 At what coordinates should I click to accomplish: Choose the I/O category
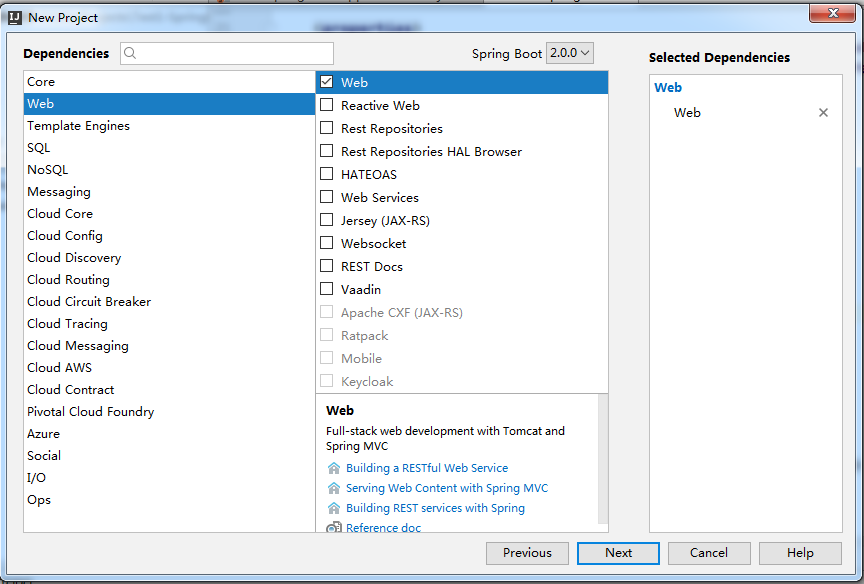point(169,478)
